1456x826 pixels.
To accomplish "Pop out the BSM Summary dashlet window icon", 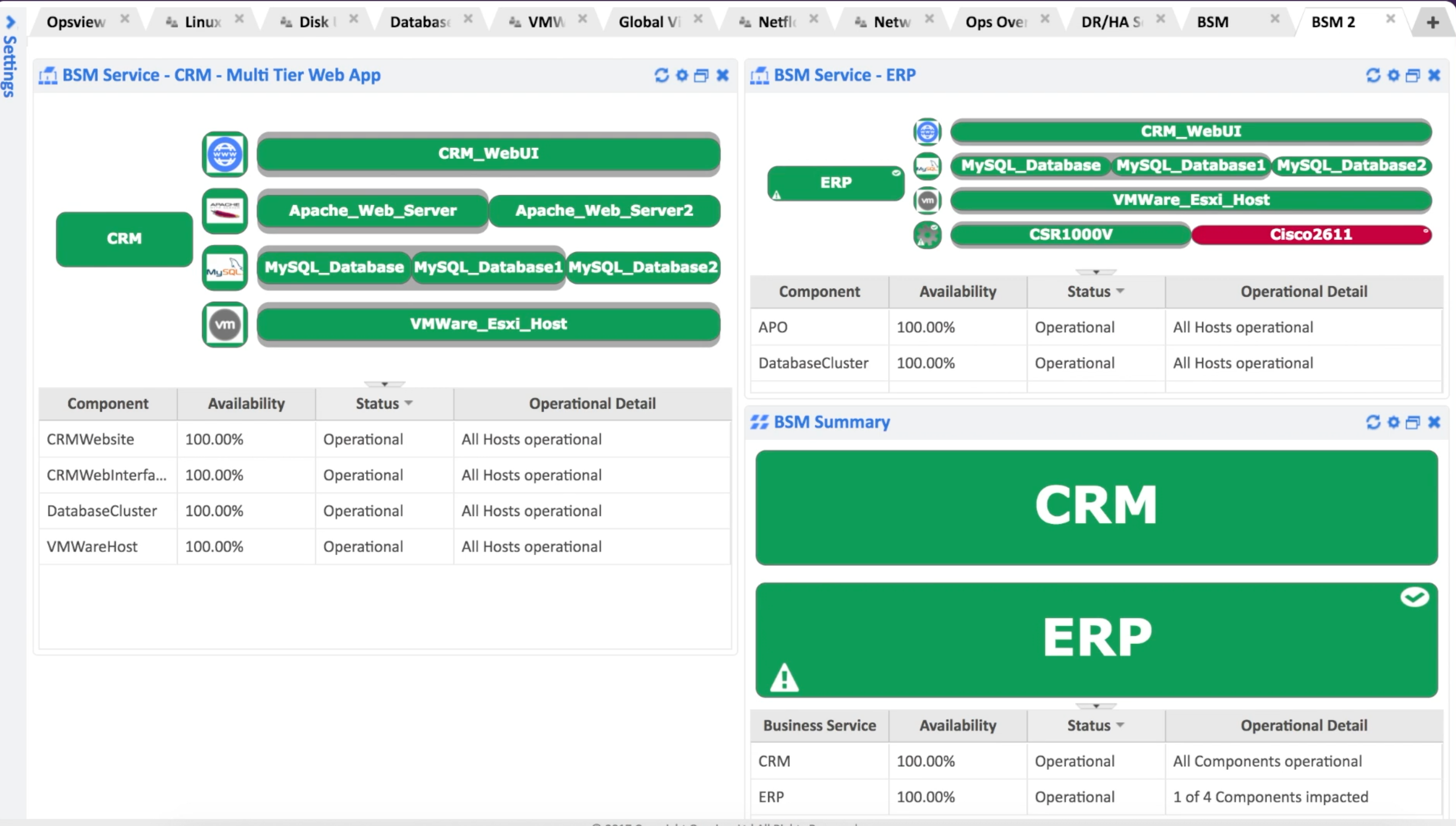I will tap(1413, 422).
